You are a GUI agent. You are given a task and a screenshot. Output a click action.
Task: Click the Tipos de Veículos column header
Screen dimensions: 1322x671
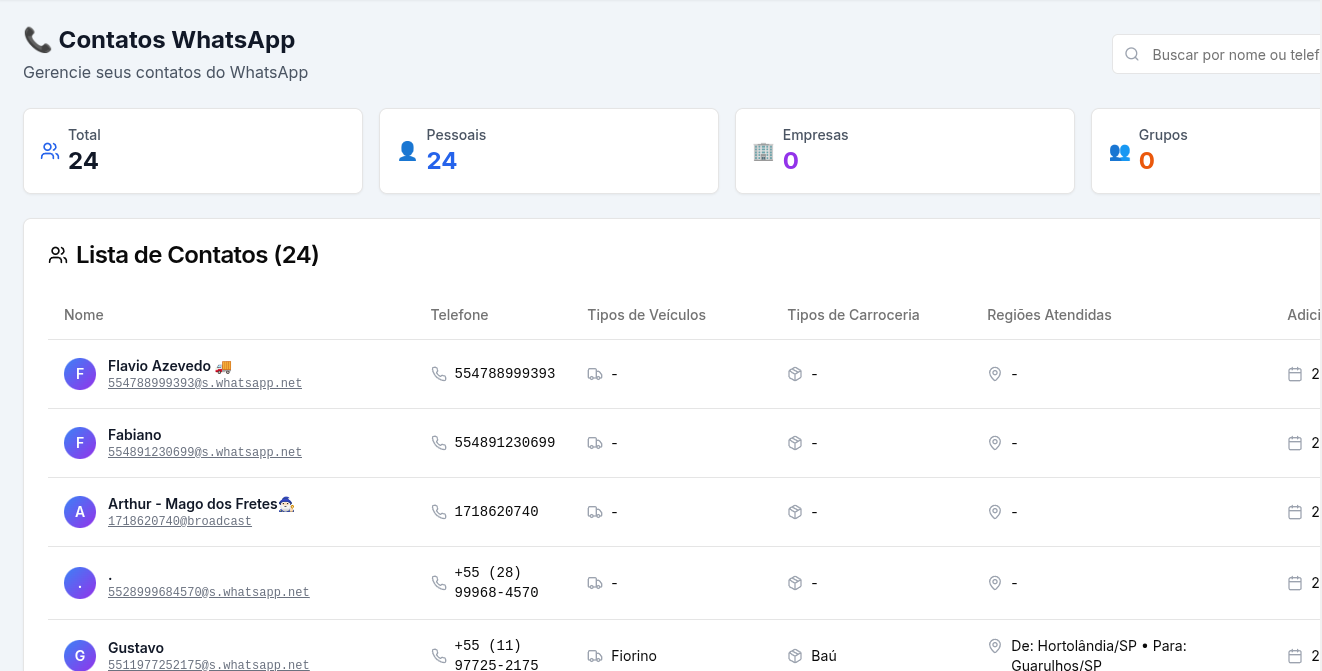click(646, 315)
